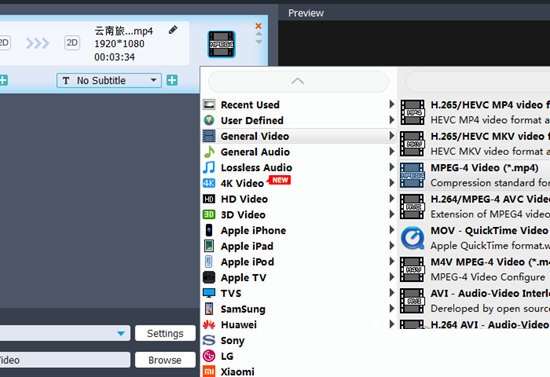This screenshot has width=550, height=377.
Task: Select the General Video category
Action: point(299,136)
